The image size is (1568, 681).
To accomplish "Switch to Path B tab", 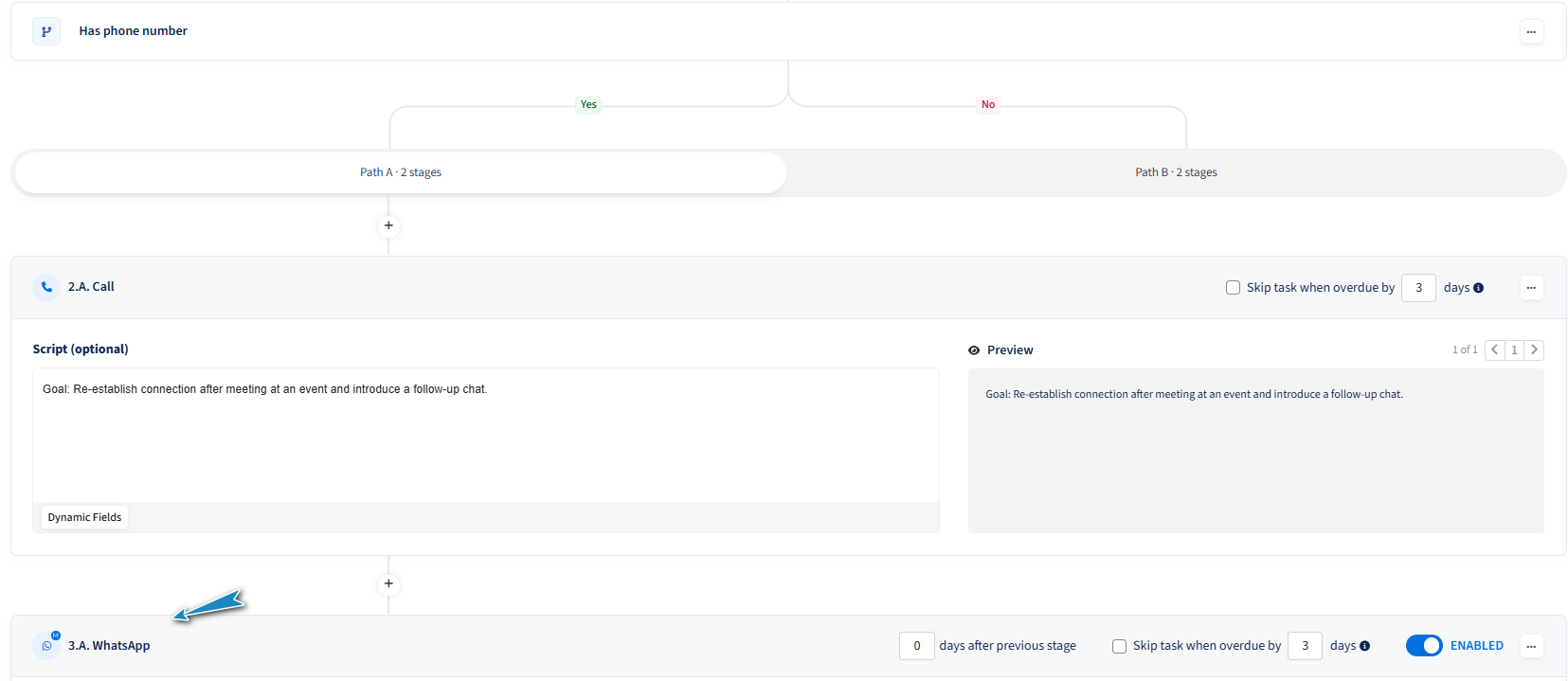I will [1176, 172].
